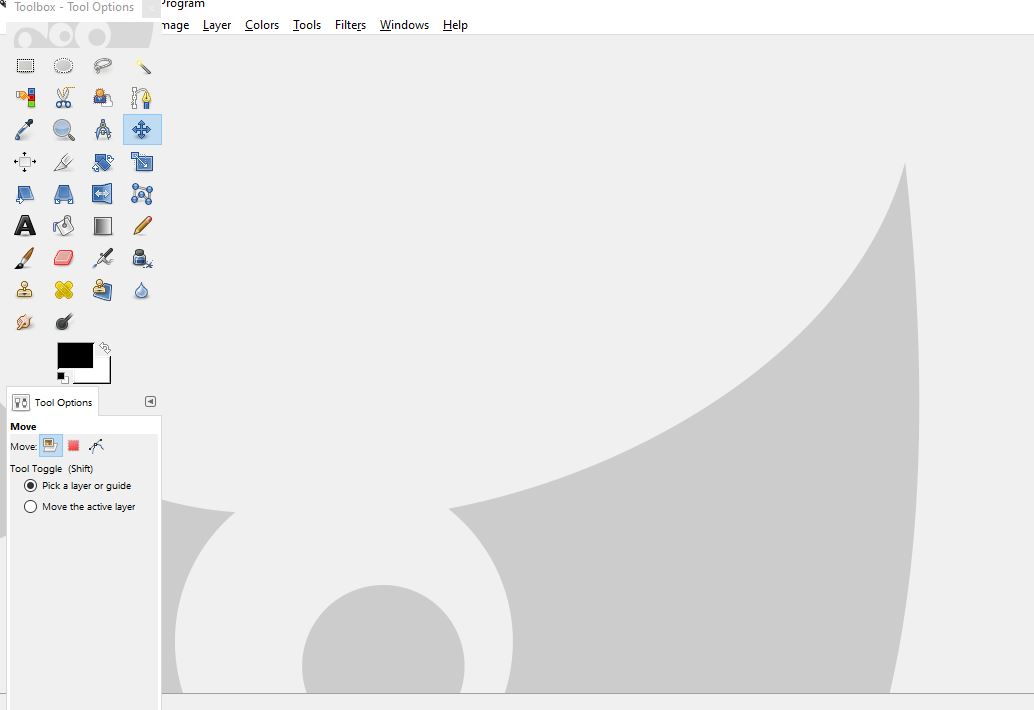Set Move mode to selection red square
The width and height of the screenshot is (1034, 710).
tap(73, 446)
